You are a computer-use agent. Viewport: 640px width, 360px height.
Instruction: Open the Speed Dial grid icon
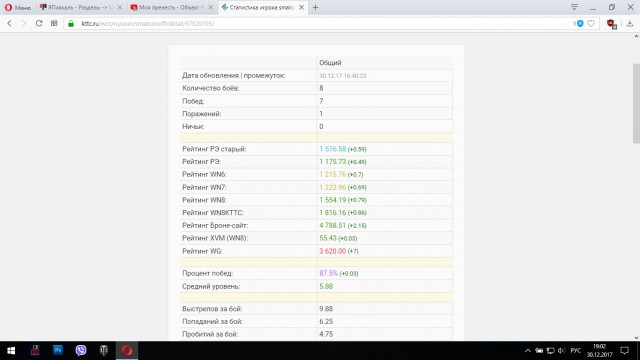[x=54, y=24]
